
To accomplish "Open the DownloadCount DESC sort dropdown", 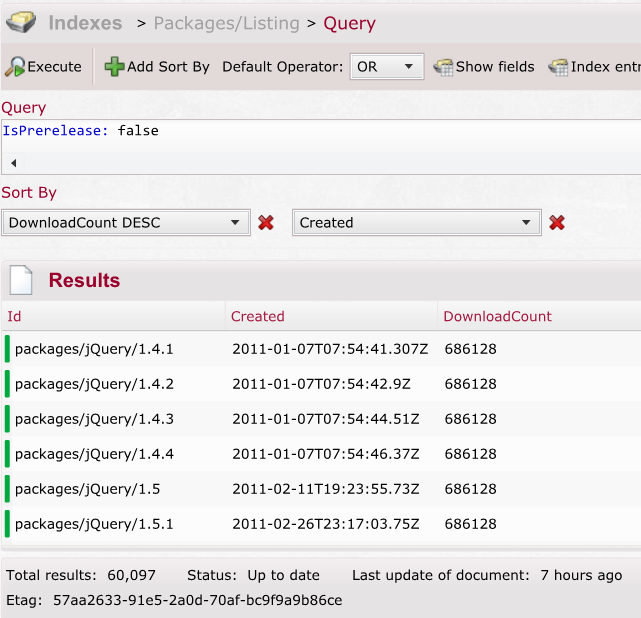I will coord(126,223).
